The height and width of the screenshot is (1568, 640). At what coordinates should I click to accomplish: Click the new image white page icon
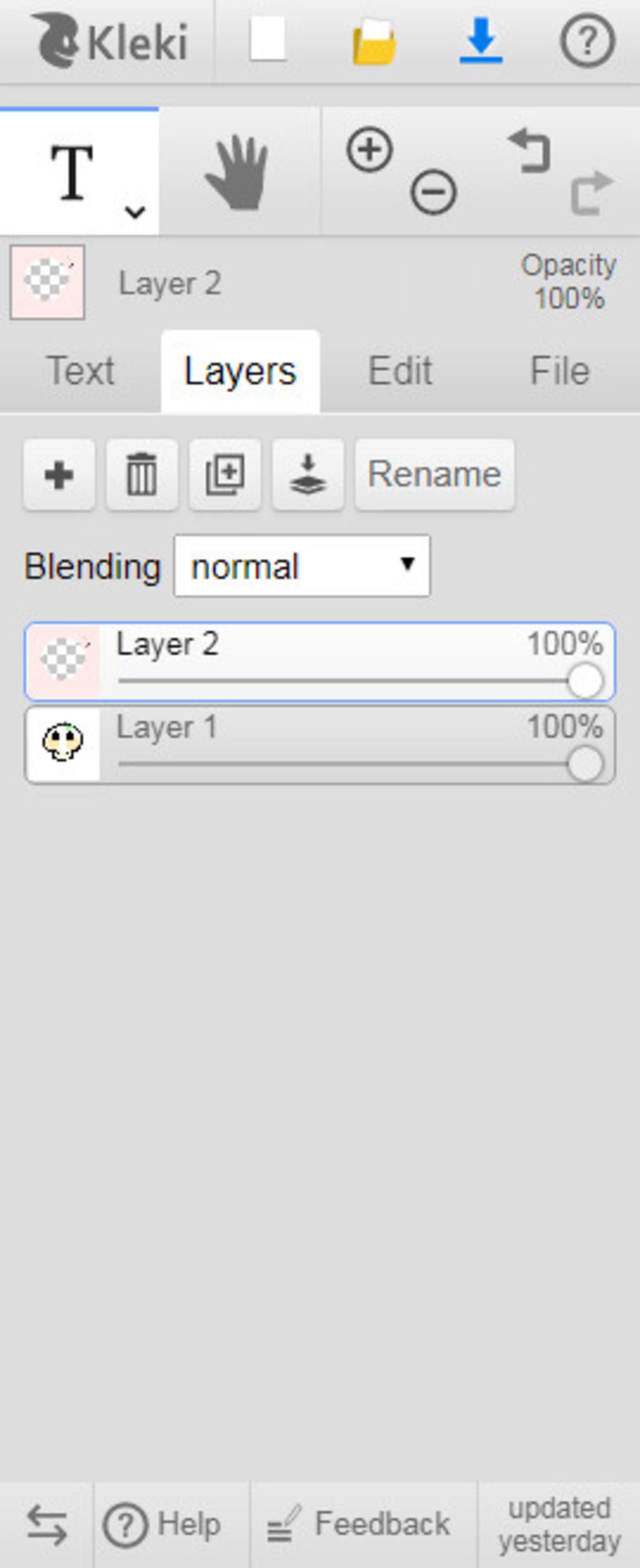point(268,39)
